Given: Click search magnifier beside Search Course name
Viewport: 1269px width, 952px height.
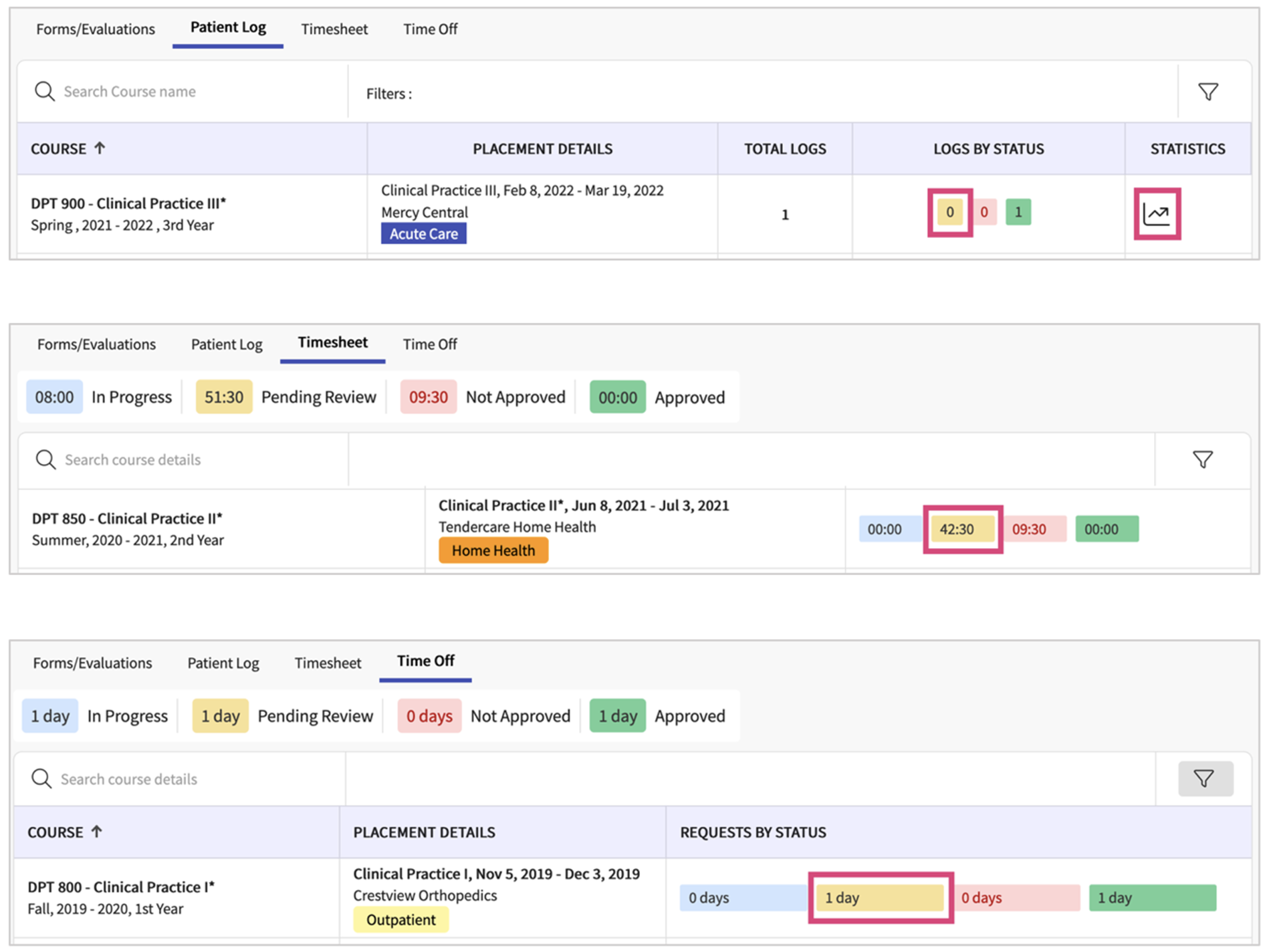Looking at the screenshot, I should [x=45, y=92].
